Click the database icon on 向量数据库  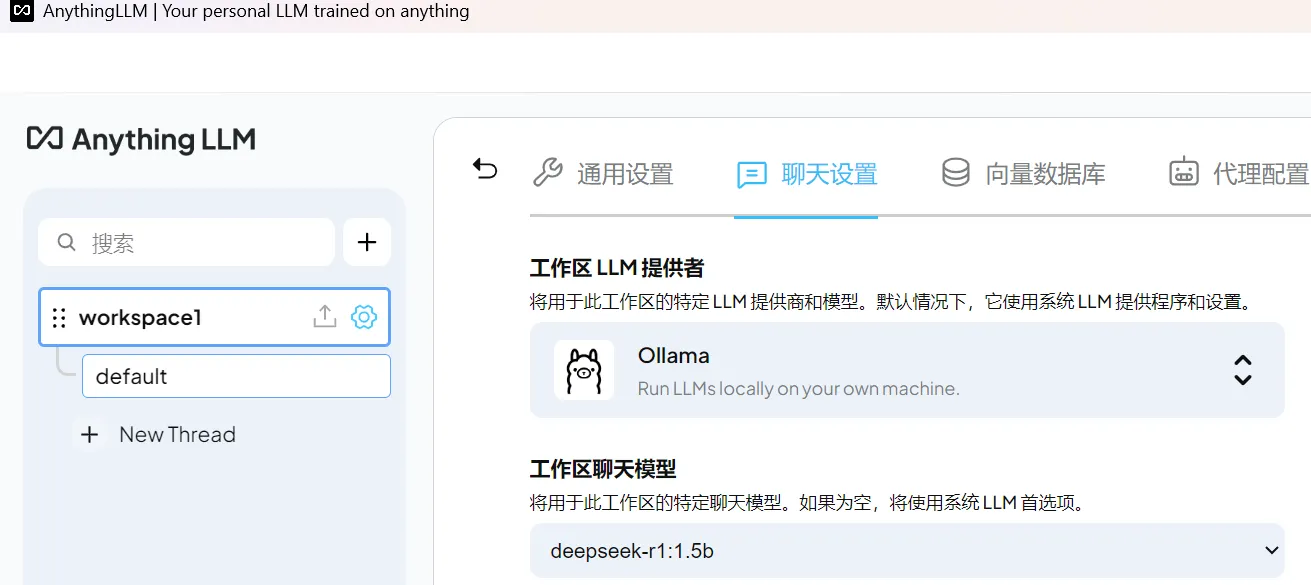point(955,172)
